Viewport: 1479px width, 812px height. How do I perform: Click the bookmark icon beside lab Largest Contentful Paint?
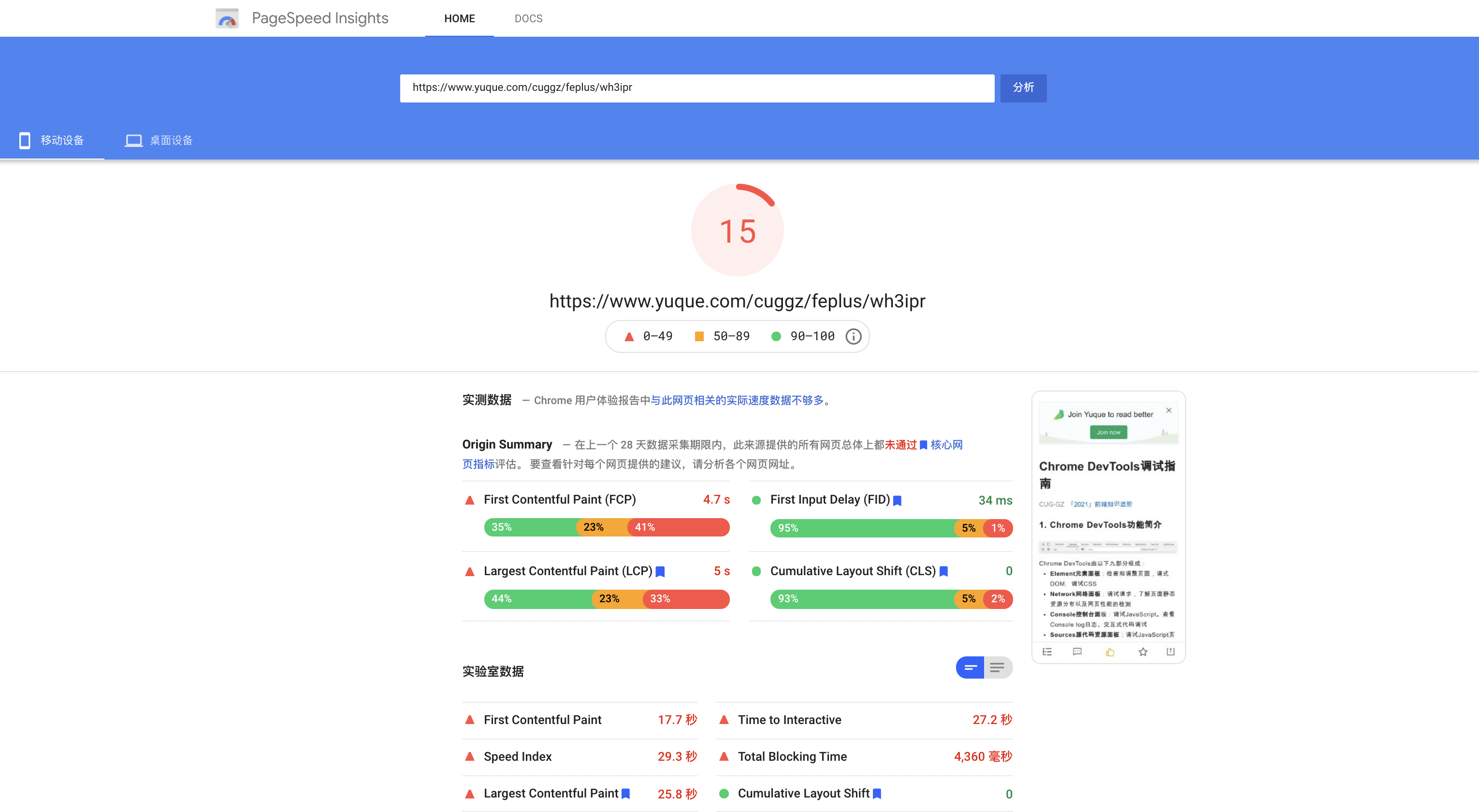626,794
